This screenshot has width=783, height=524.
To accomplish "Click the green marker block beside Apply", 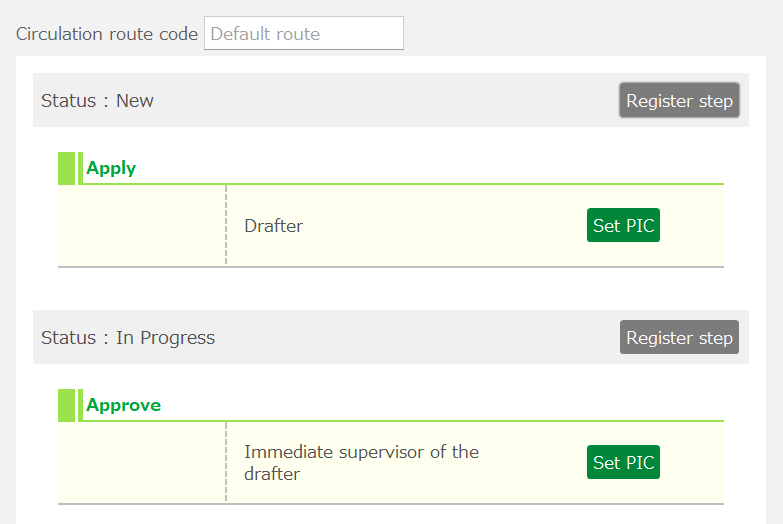I will (66, 168).
